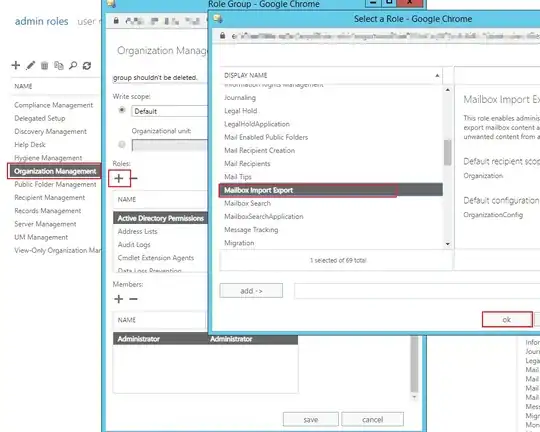Select Organization Management role group

pyautogui.click(x=55, y=171)
